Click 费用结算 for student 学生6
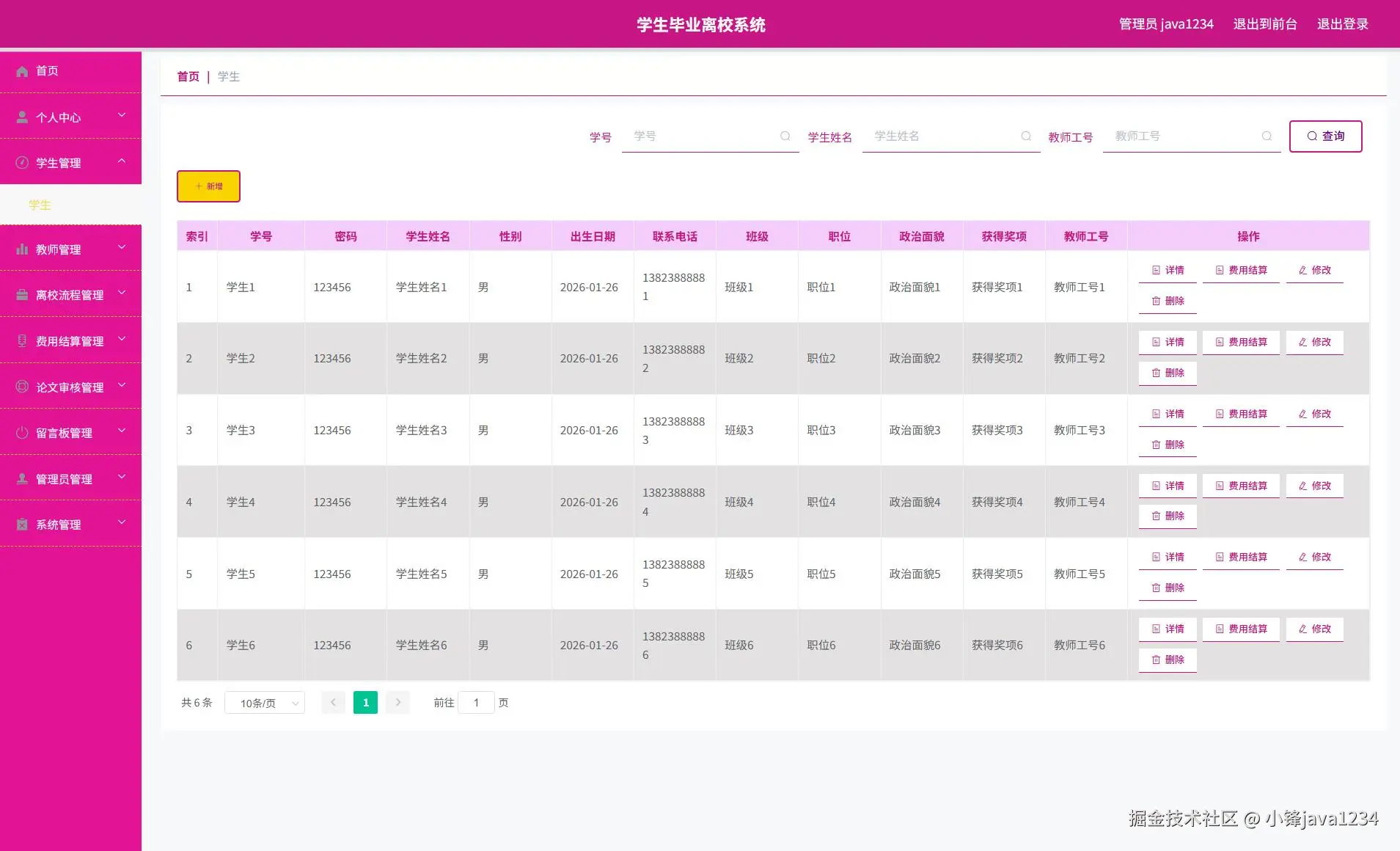The image size is (1400, 851). coord(1241,629)
